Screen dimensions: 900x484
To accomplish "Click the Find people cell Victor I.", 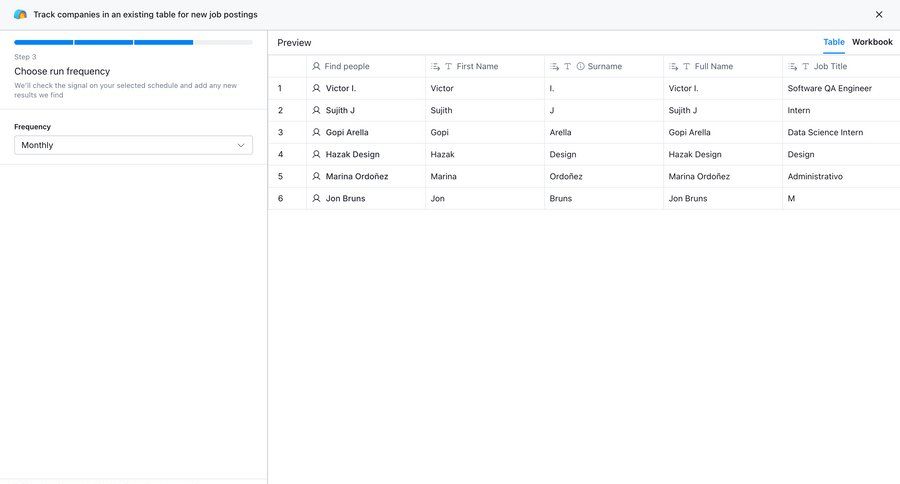I will click(366, 88).
